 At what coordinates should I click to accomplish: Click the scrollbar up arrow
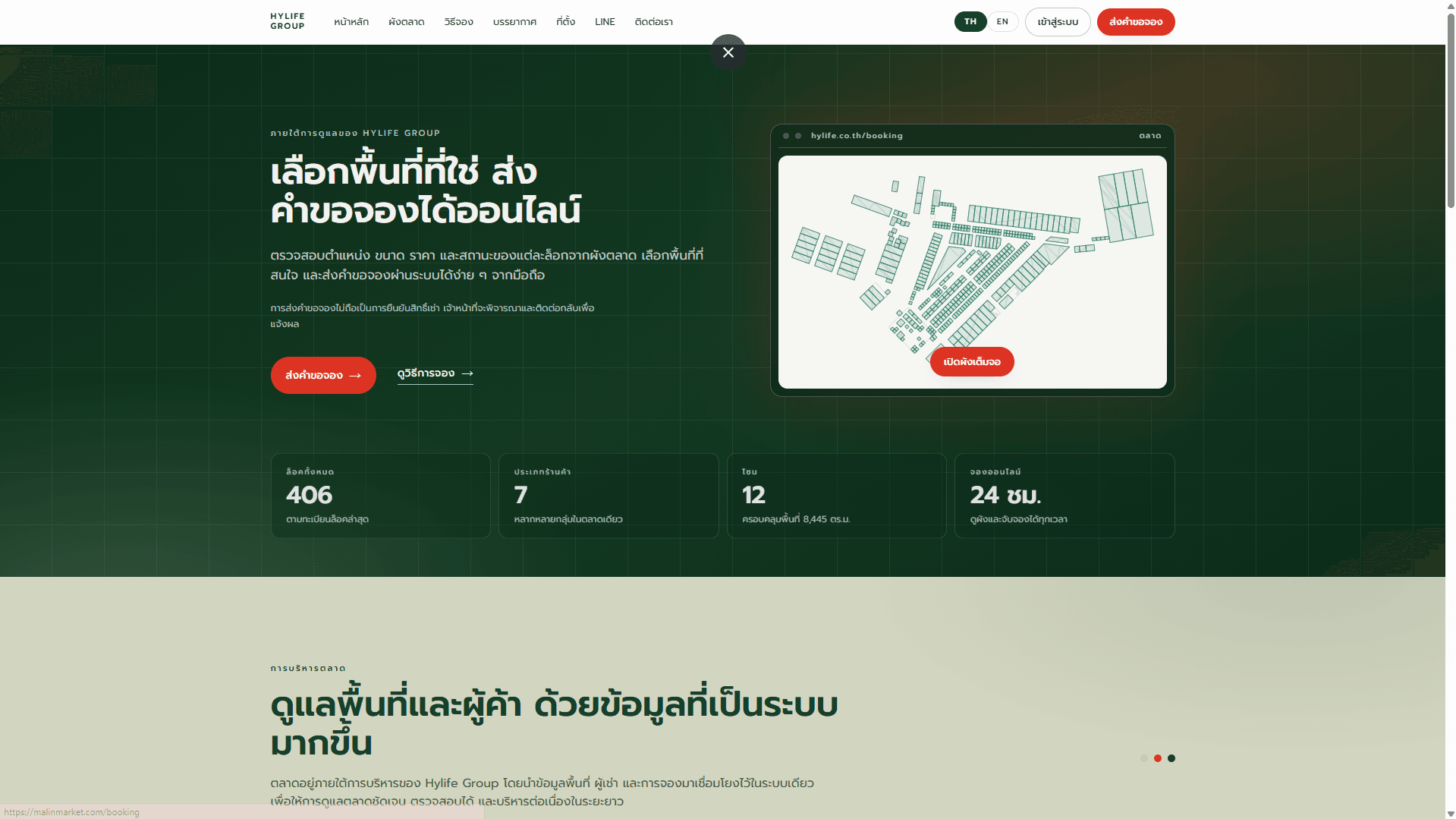point(1451,5)
